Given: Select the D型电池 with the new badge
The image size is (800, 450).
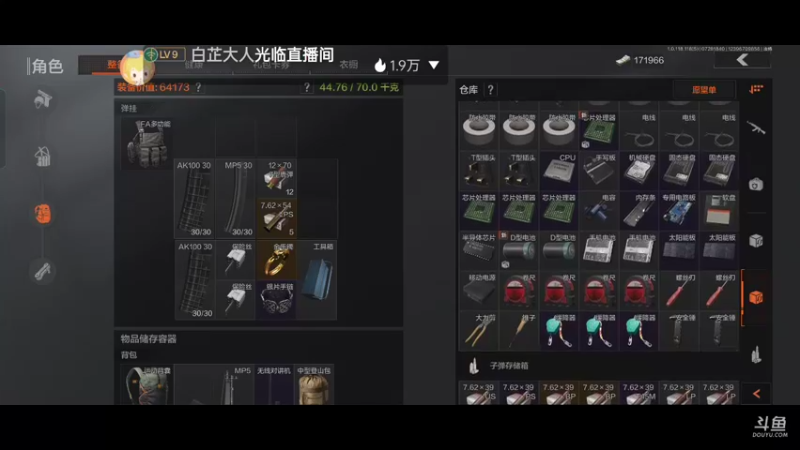Looking at the screenshot, I should click(x=518, y=251).
